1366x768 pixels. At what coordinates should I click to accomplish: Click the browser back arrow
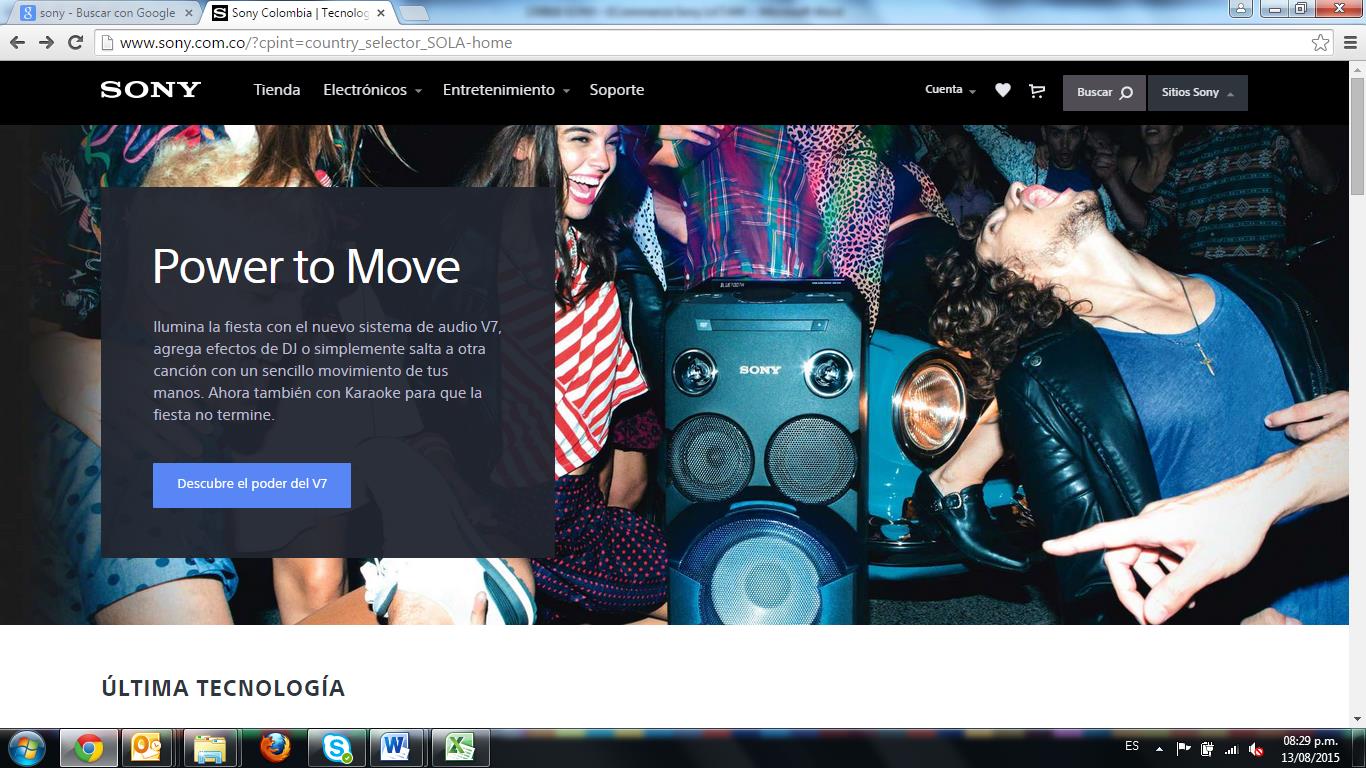pyautogui.click(x=17, y=43)
